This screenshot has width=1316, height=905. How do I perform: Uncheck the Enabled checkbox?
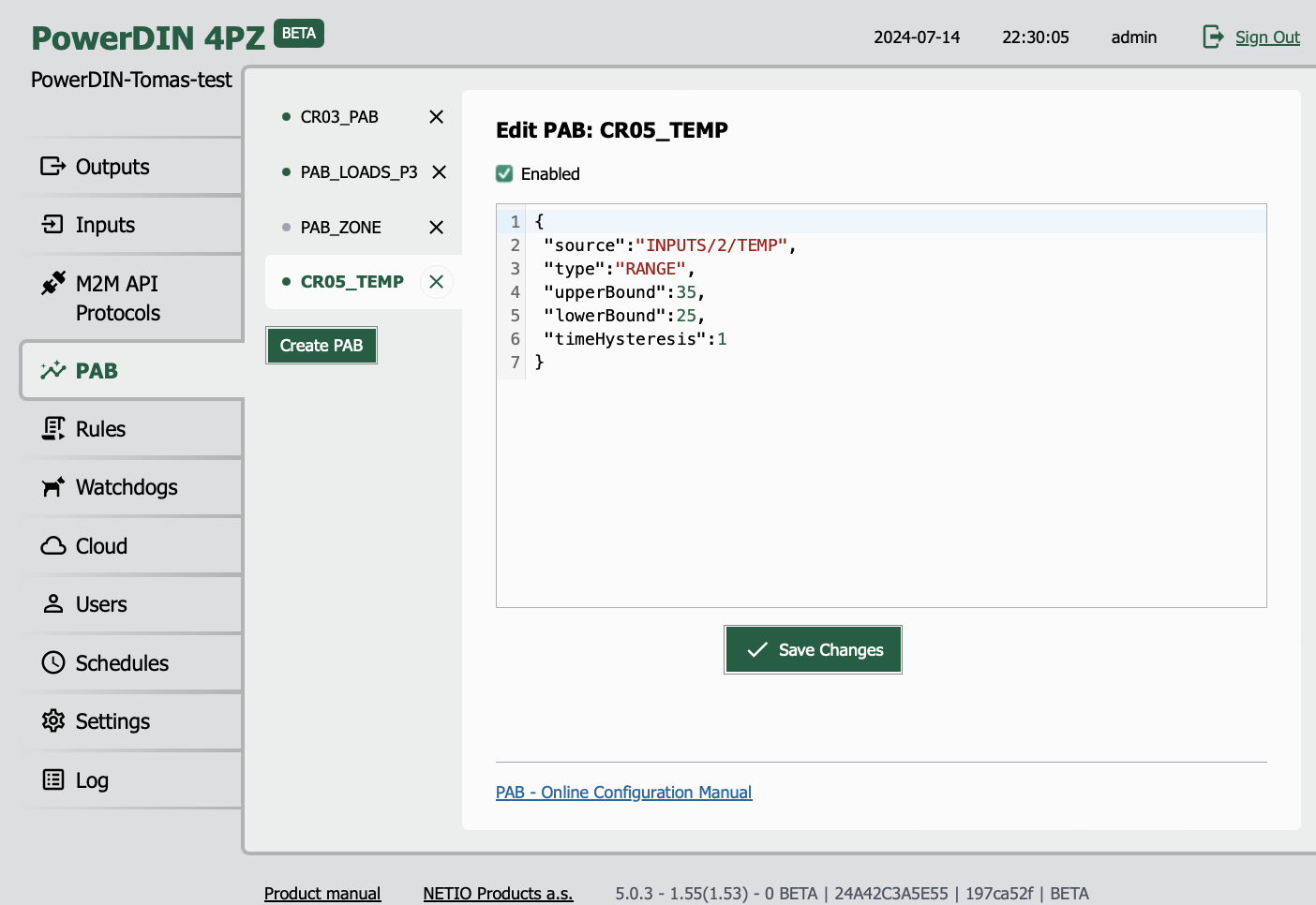pyautogui.click(x=504, y=173)
